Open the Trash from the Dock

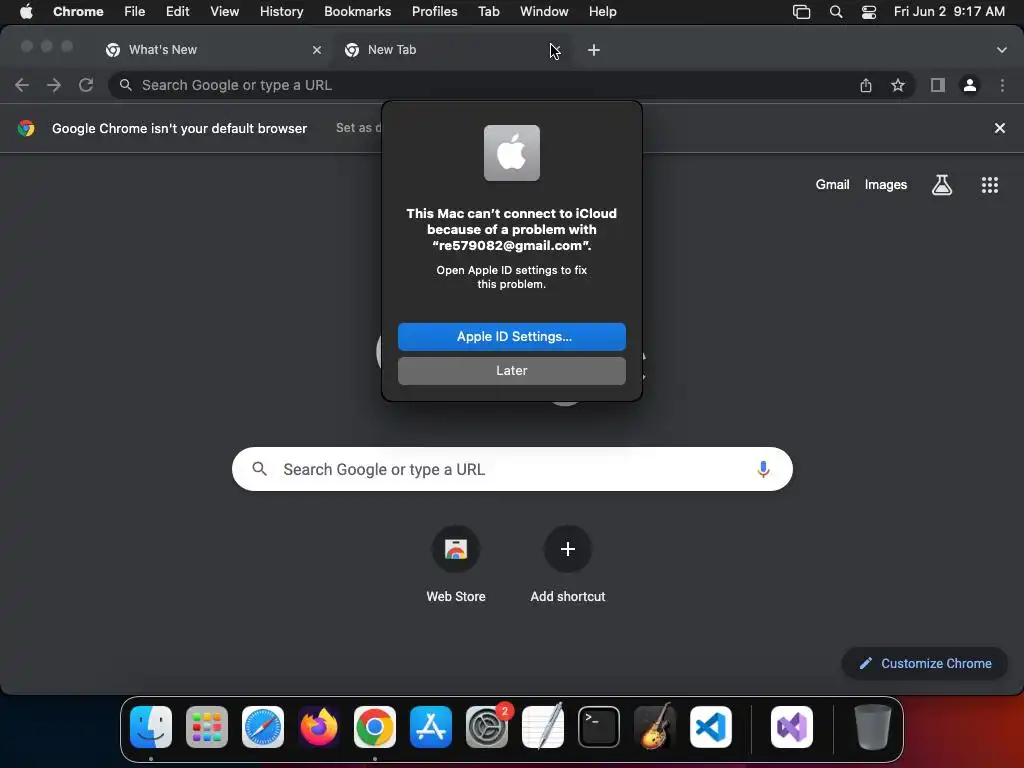[872, 727]
